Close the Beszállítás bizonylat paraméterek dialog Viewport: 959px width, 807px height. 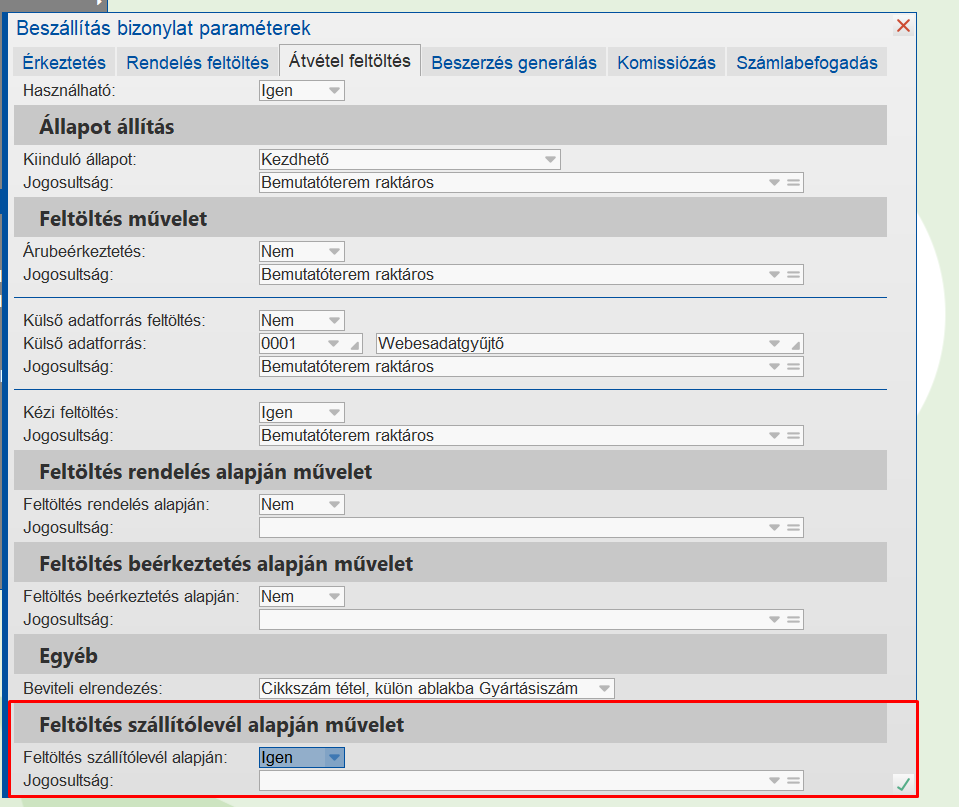903,26
